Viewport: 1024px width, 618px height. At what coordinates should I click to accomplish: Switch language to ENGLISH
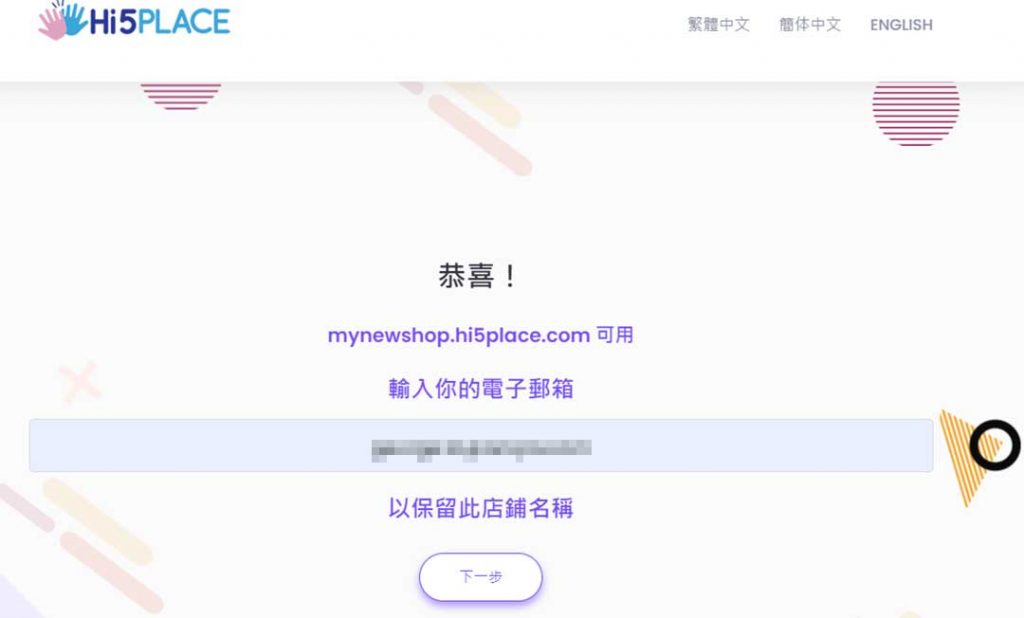(x=901, y=25)
